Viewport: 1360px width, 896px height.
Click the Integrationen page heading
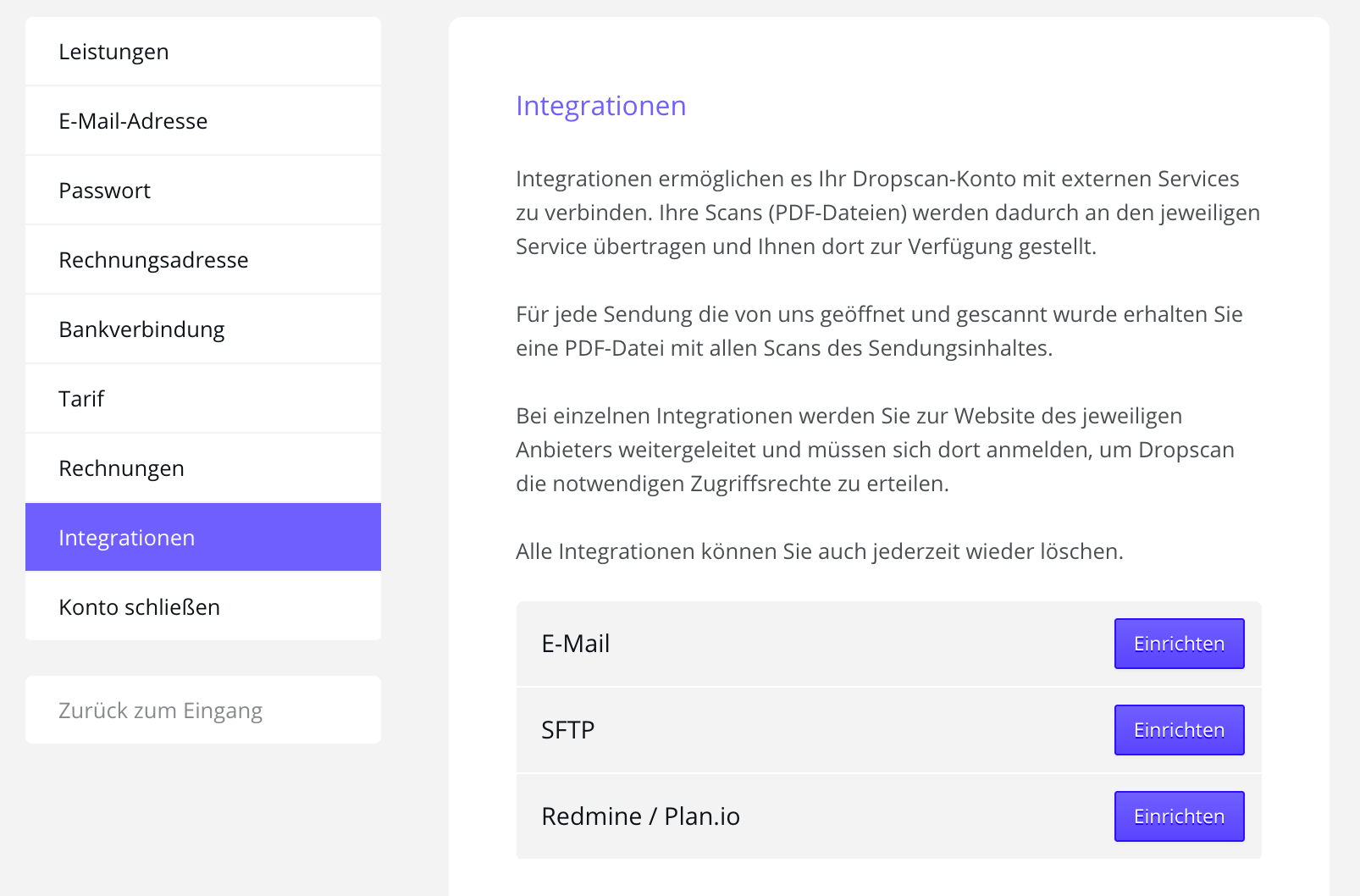(x=601, y=106)
